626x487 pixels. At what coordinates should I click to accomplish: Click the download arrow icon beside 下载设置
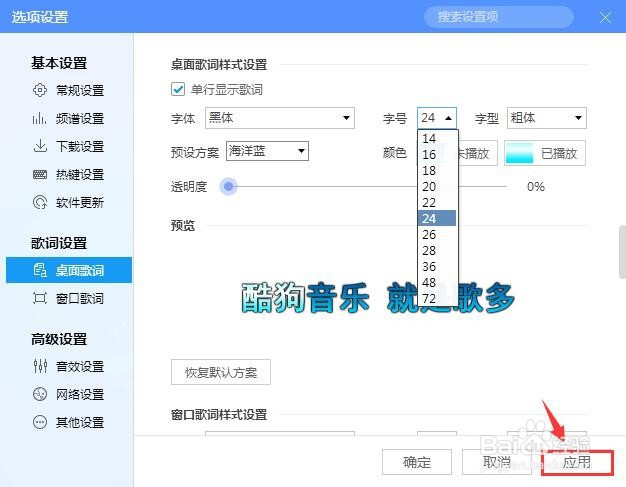[40, 146]
